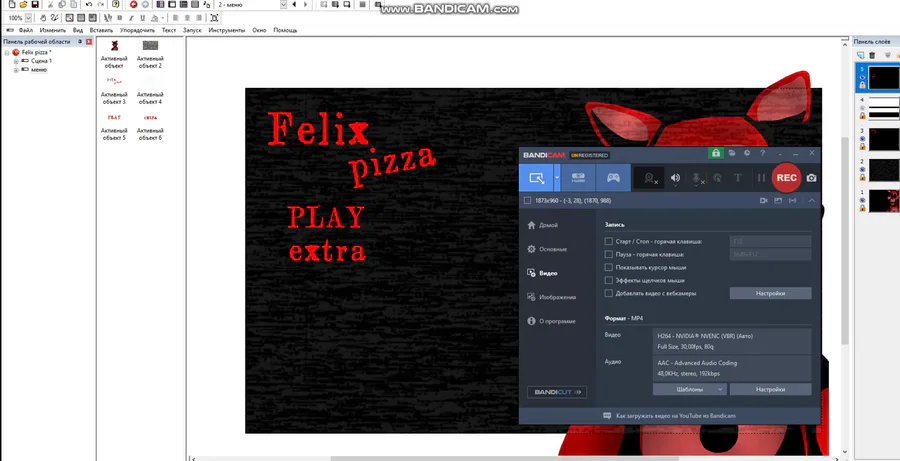Go to previous frame arrow

pyautogui.click(x=294, y=4)
